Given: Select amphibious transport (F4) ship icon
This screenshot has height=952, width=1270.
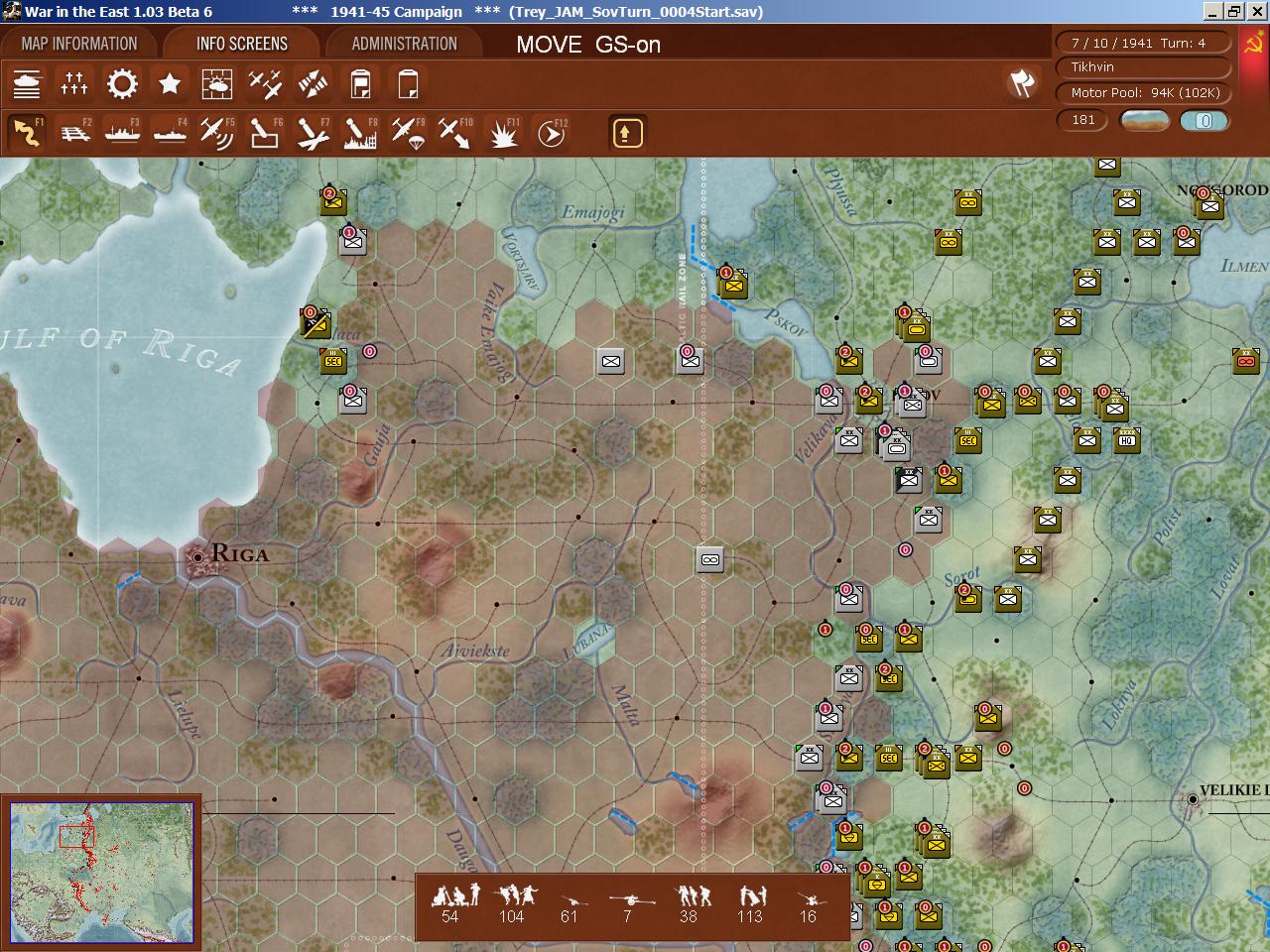Looking at the screenshot, I should tap(170, 133).
